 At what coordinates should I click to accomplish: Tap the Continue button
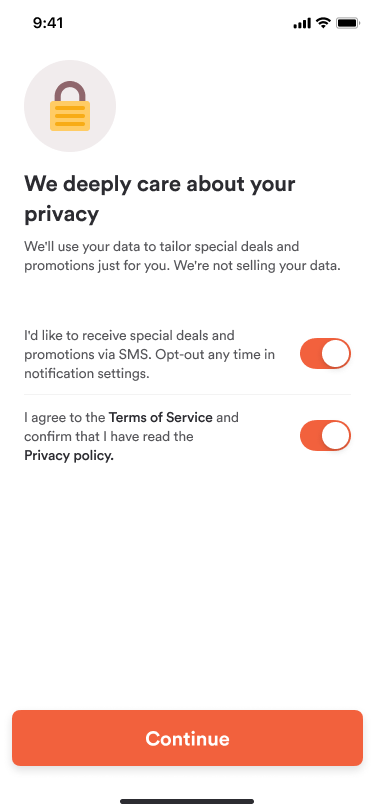pyautogui.click(x=188, y=738)
